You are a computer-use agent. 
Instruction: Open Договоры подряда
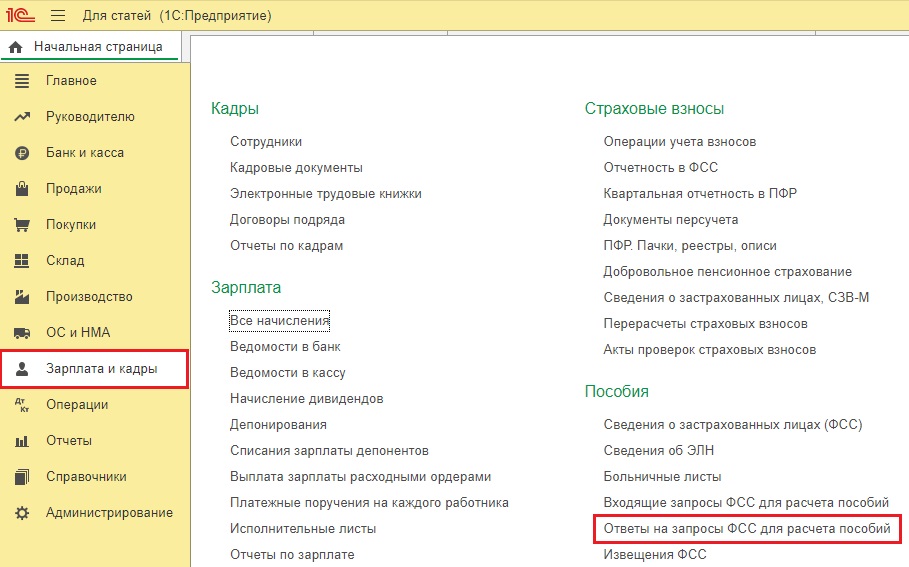[288, 220]
